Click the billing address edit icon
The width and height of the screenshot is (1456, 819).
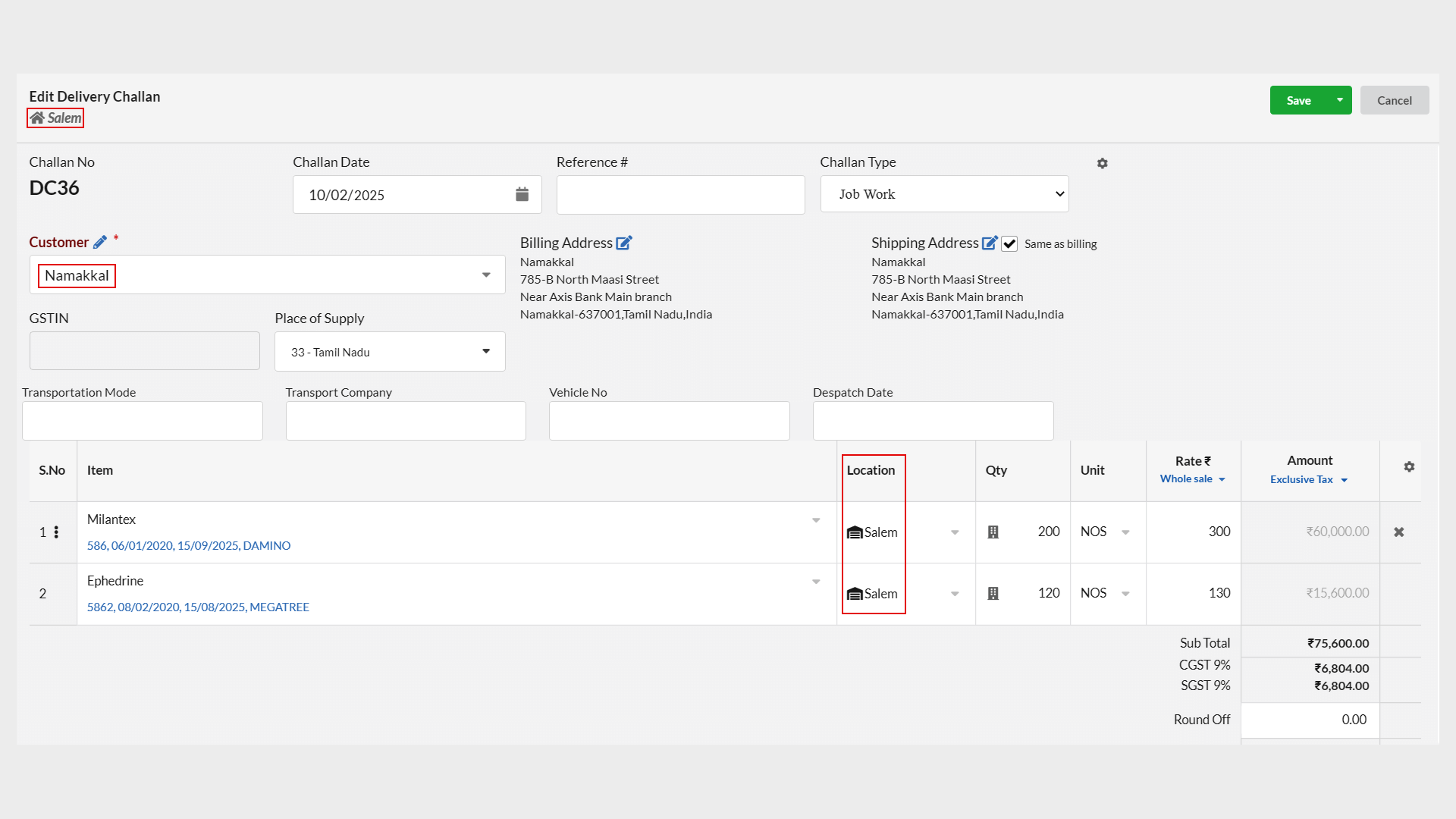(624, 242)
